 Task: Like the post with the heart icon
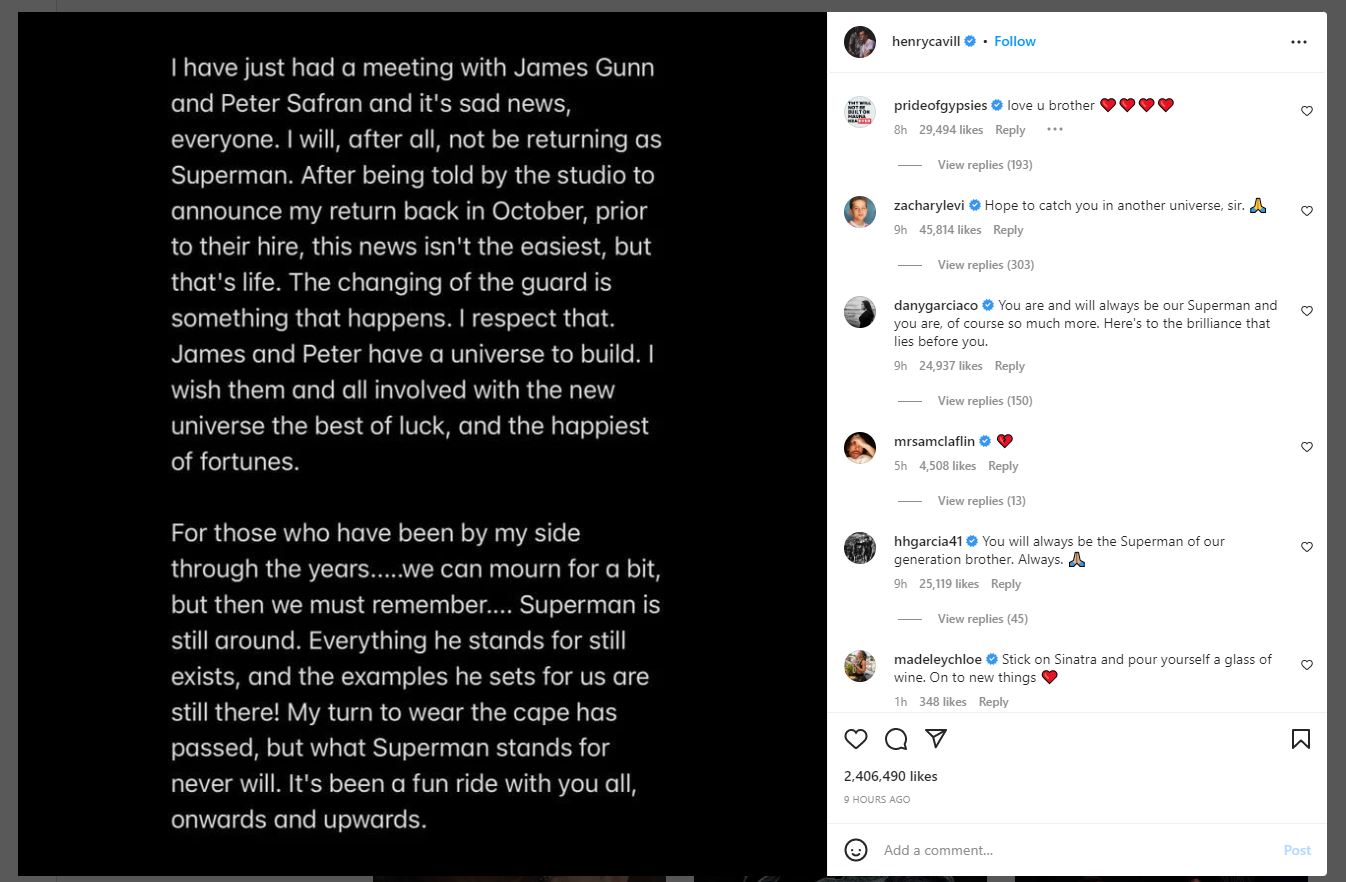tap(856, 739)
